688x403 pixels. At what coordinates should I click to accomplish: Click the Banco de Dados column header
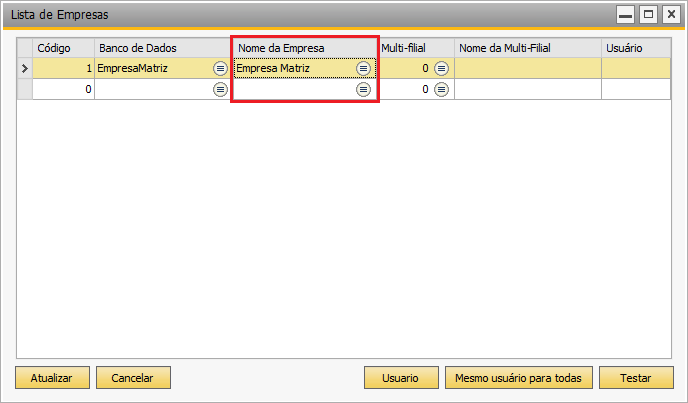click(x=162, y=48)
